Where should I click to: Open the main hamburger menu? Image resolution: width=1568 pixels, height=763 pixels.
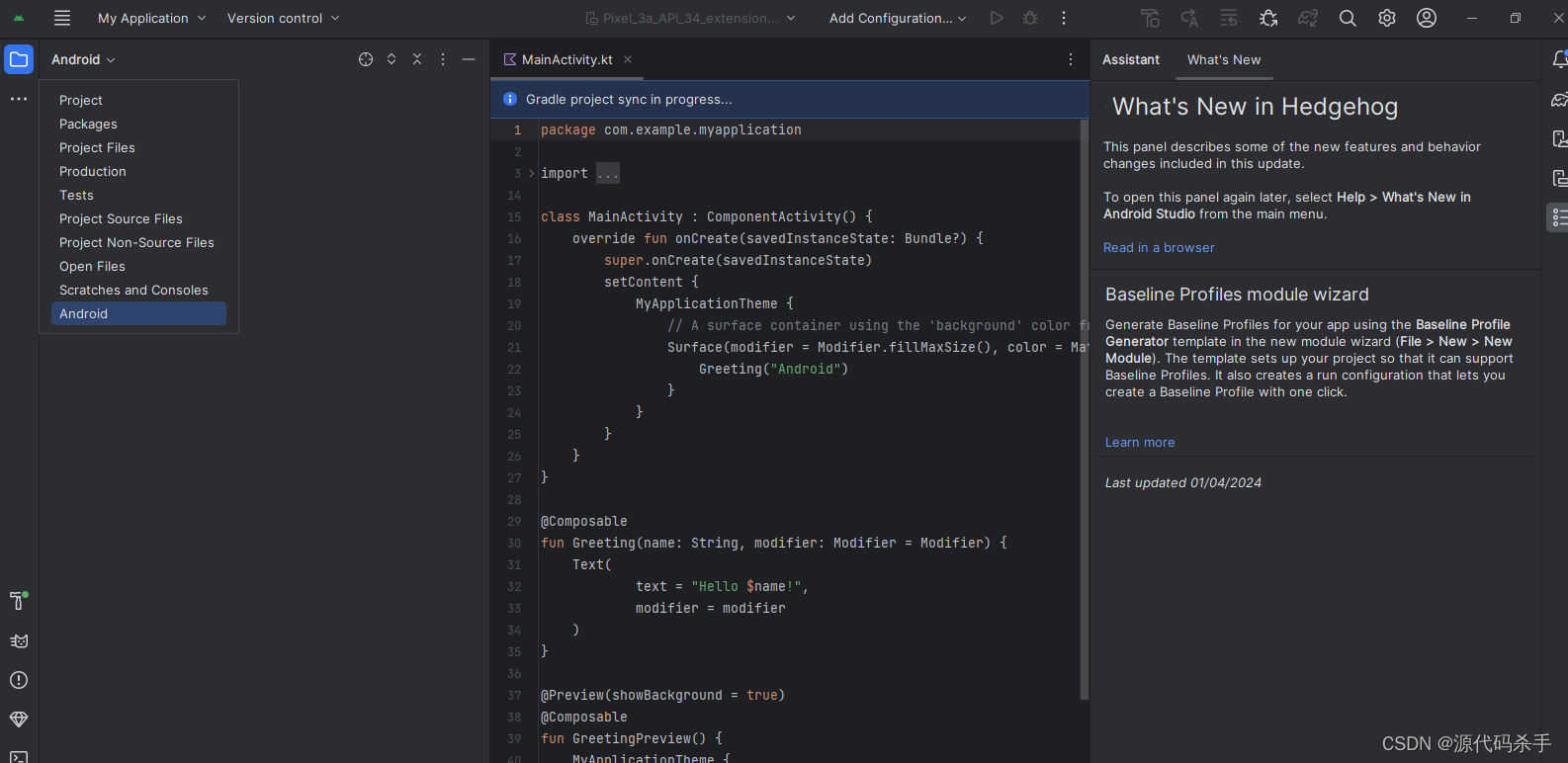coord(62,18)
